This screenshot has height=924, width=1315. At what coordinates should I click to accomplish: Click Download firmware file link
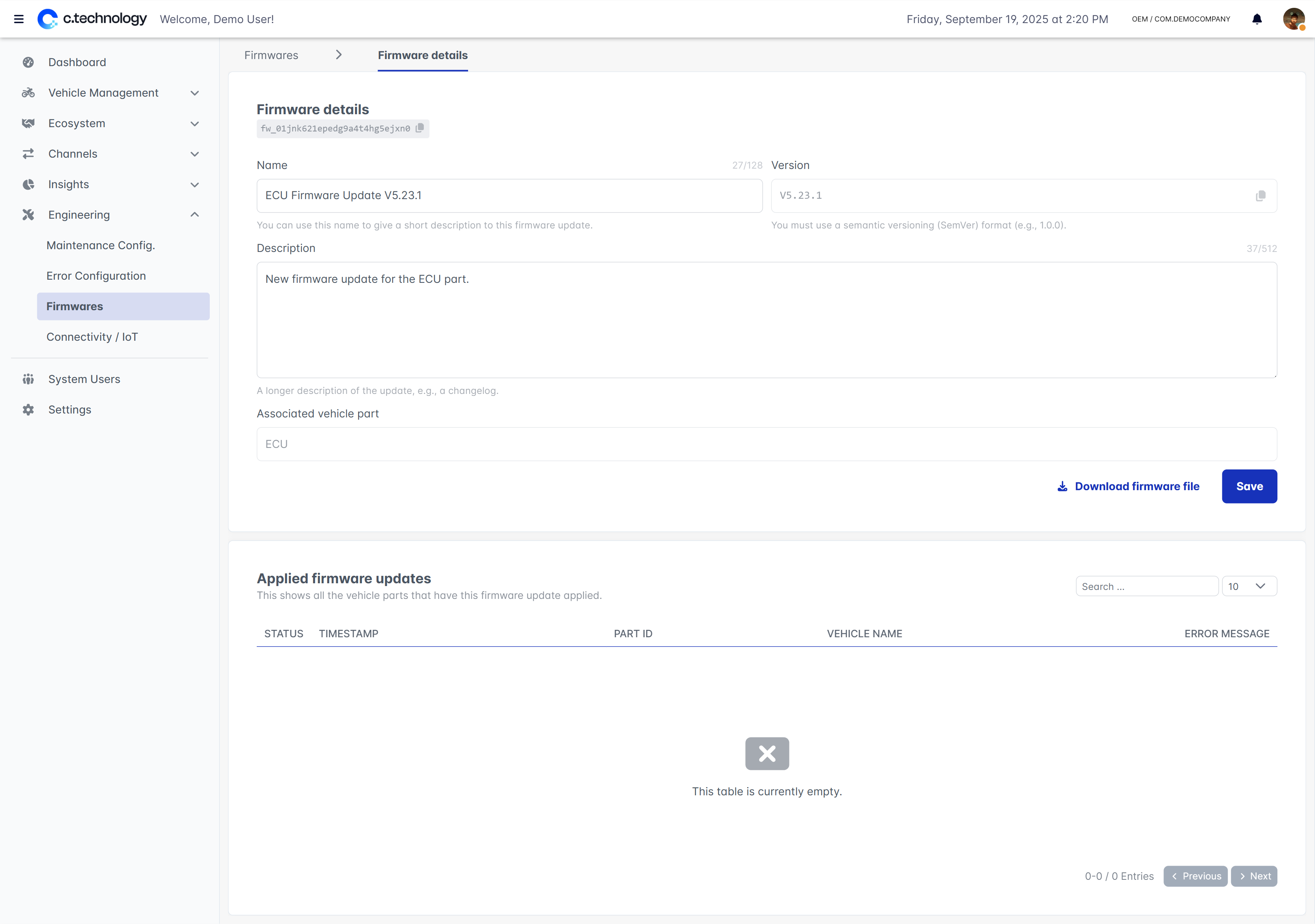point(1128,487)
